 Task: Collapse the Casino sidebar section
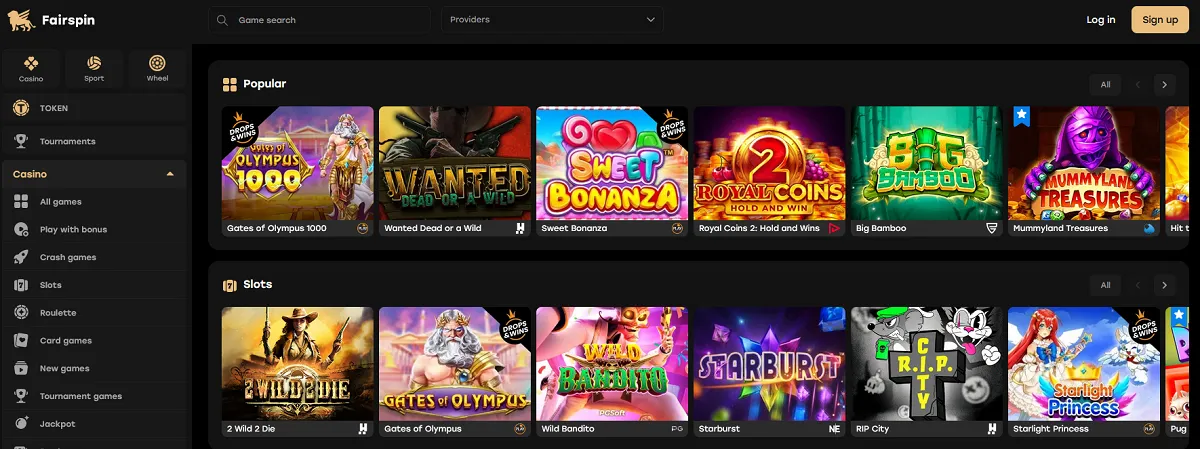(x=170, y=174)
